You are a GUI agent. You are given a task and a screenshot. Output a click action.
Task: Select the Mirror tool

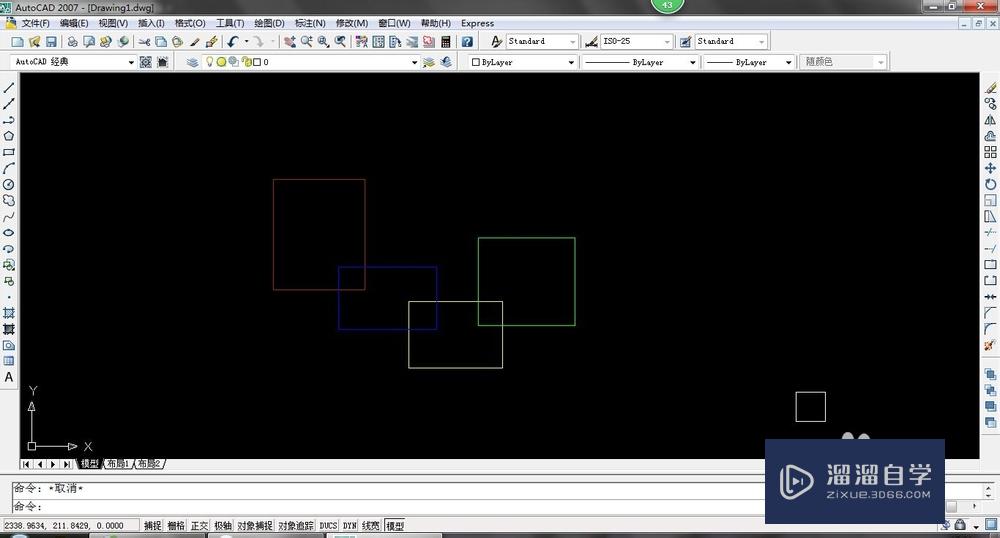tap(990, 120)
